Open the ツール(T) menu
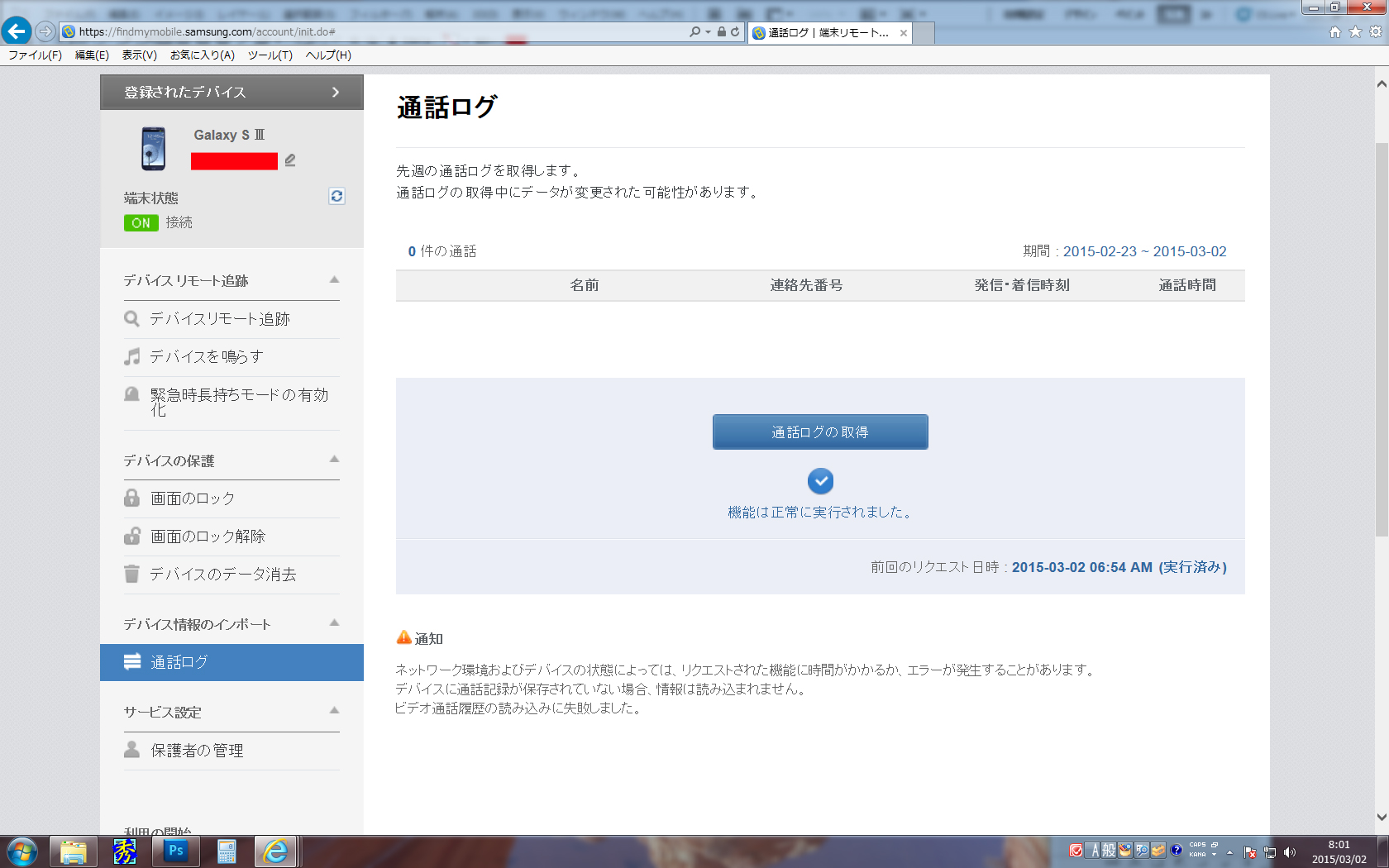 coord(270,55)
